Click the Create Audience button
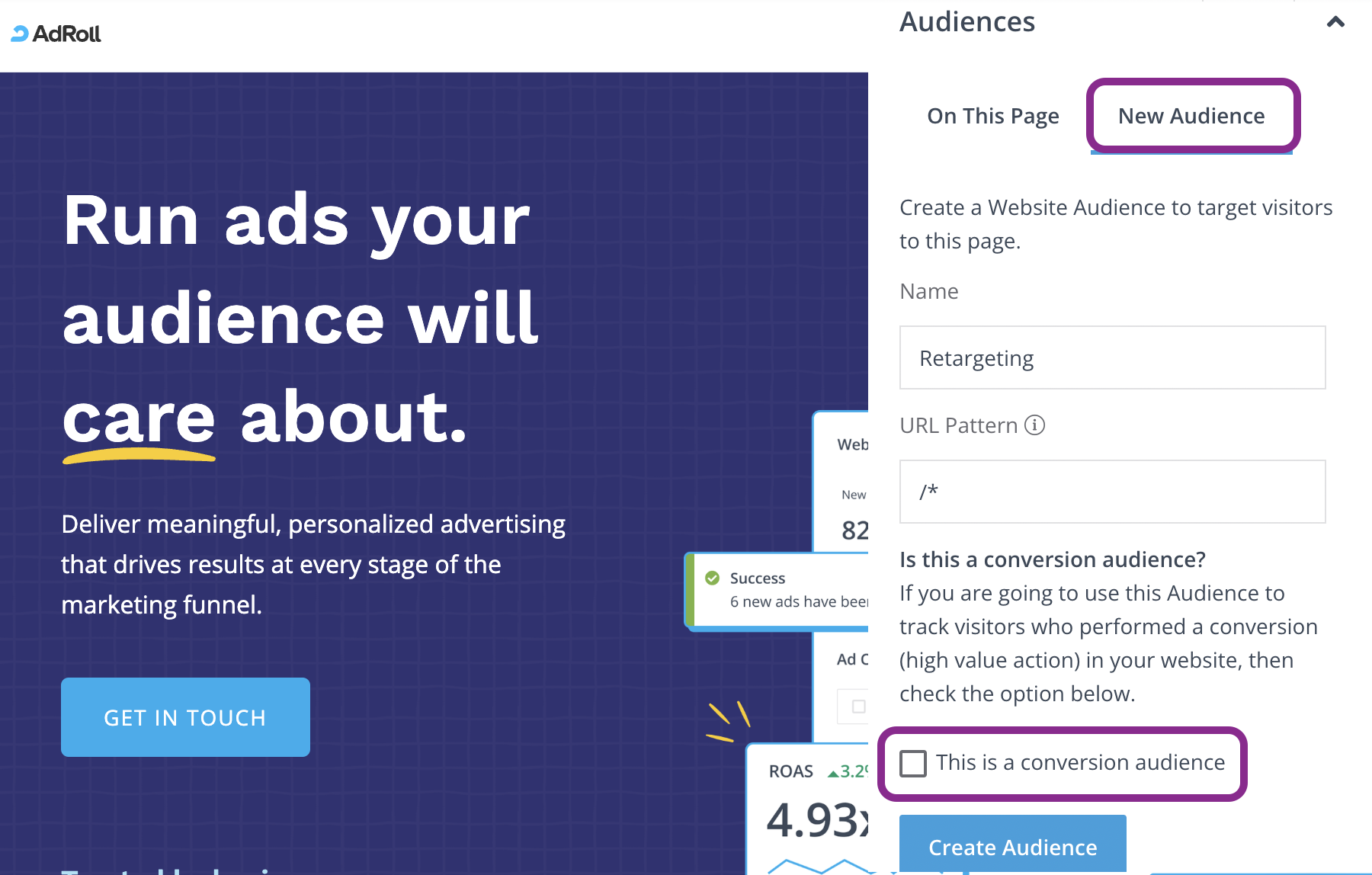Viewport: 1372px width, 875px height. pyautogui.click(x=1012, y=845)
